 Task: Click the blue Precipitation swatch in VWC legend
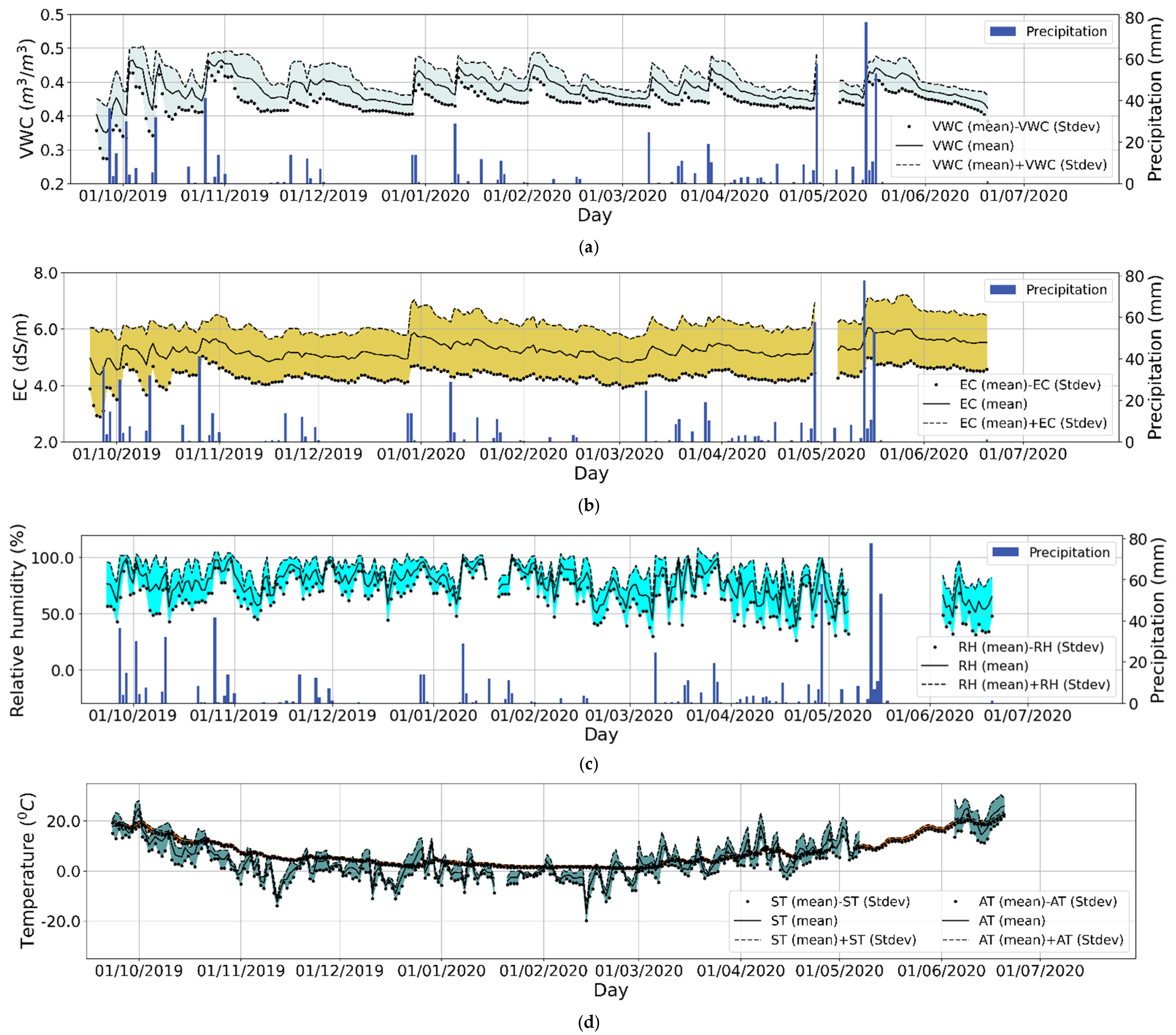click(x=1003, y=32)
